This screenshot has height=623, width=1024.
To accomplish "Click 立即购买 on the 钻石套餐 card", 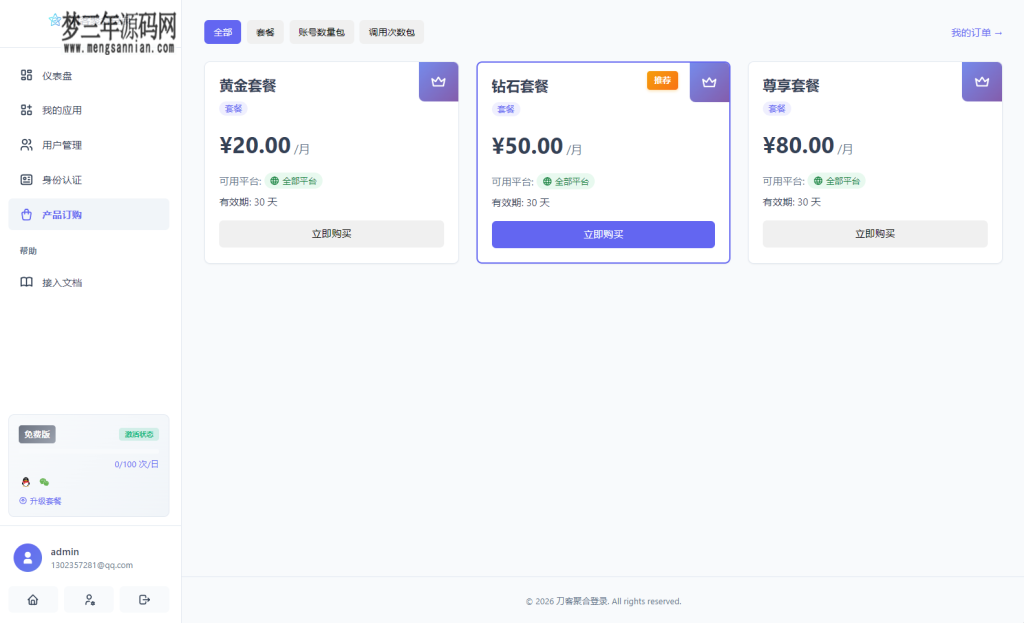I will (603, 234).
